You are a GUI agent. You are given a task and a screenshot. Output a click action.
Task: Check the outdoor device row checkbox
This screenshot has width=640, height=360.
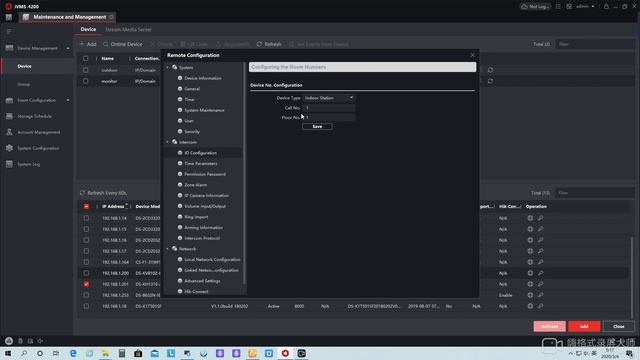[x=86, y=70]
